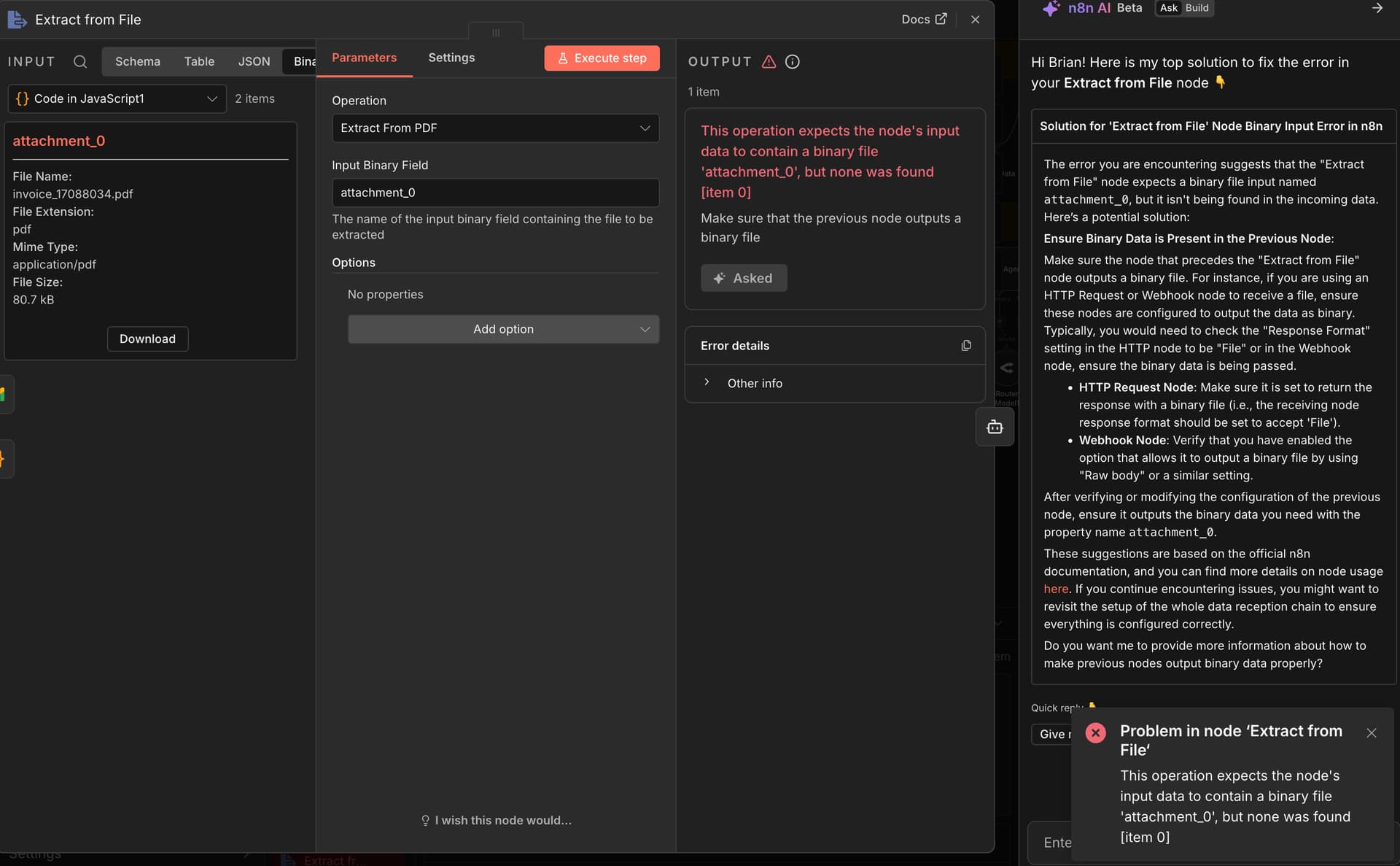The width and height of the screenshot is (1400, 866).
Task: Click the output warning triangle icon
Action: [769, 62]
